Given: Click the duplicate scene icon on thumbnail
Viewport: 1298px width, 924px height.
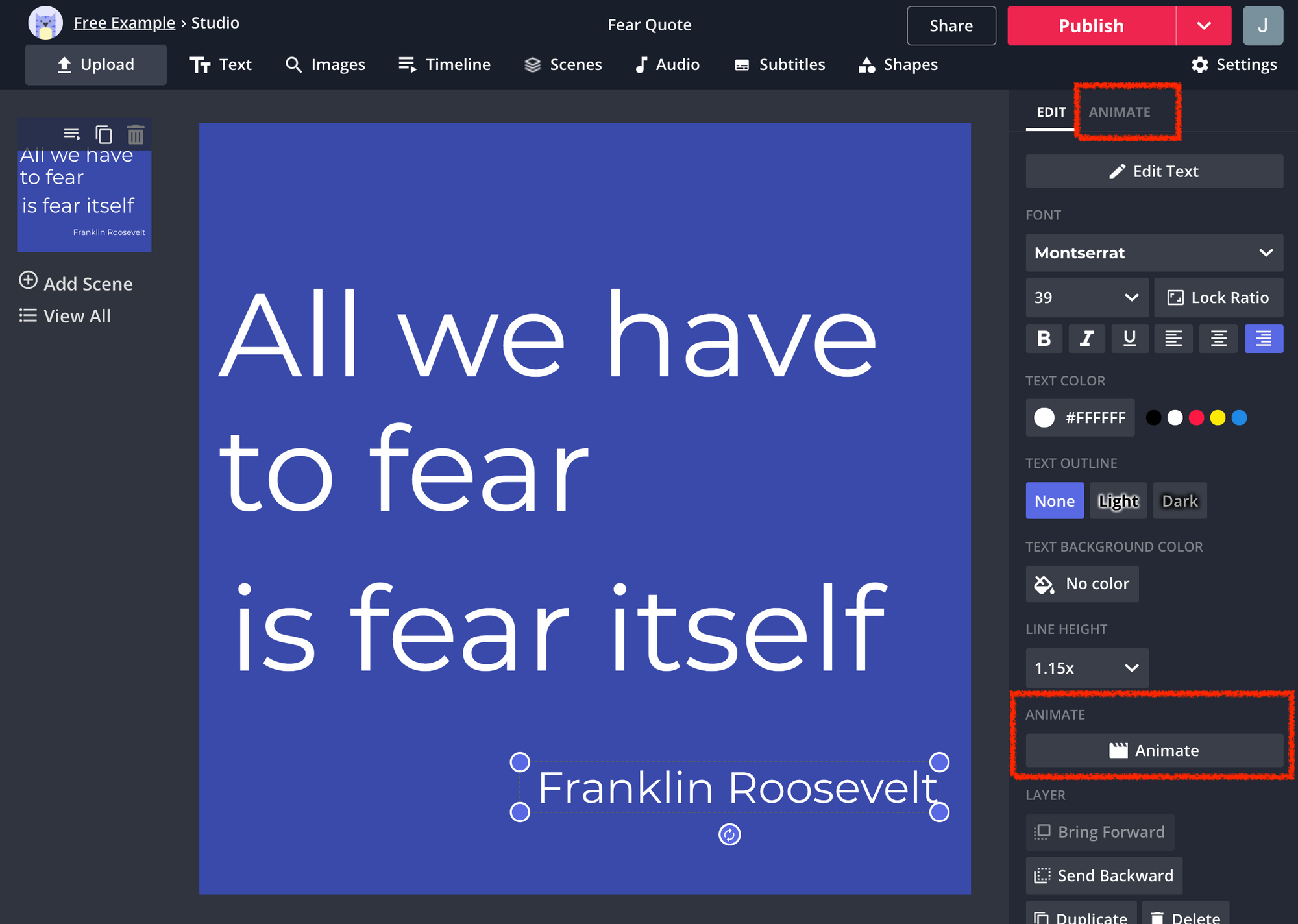Looking at the screenshot, I should (x=104, y=134).
